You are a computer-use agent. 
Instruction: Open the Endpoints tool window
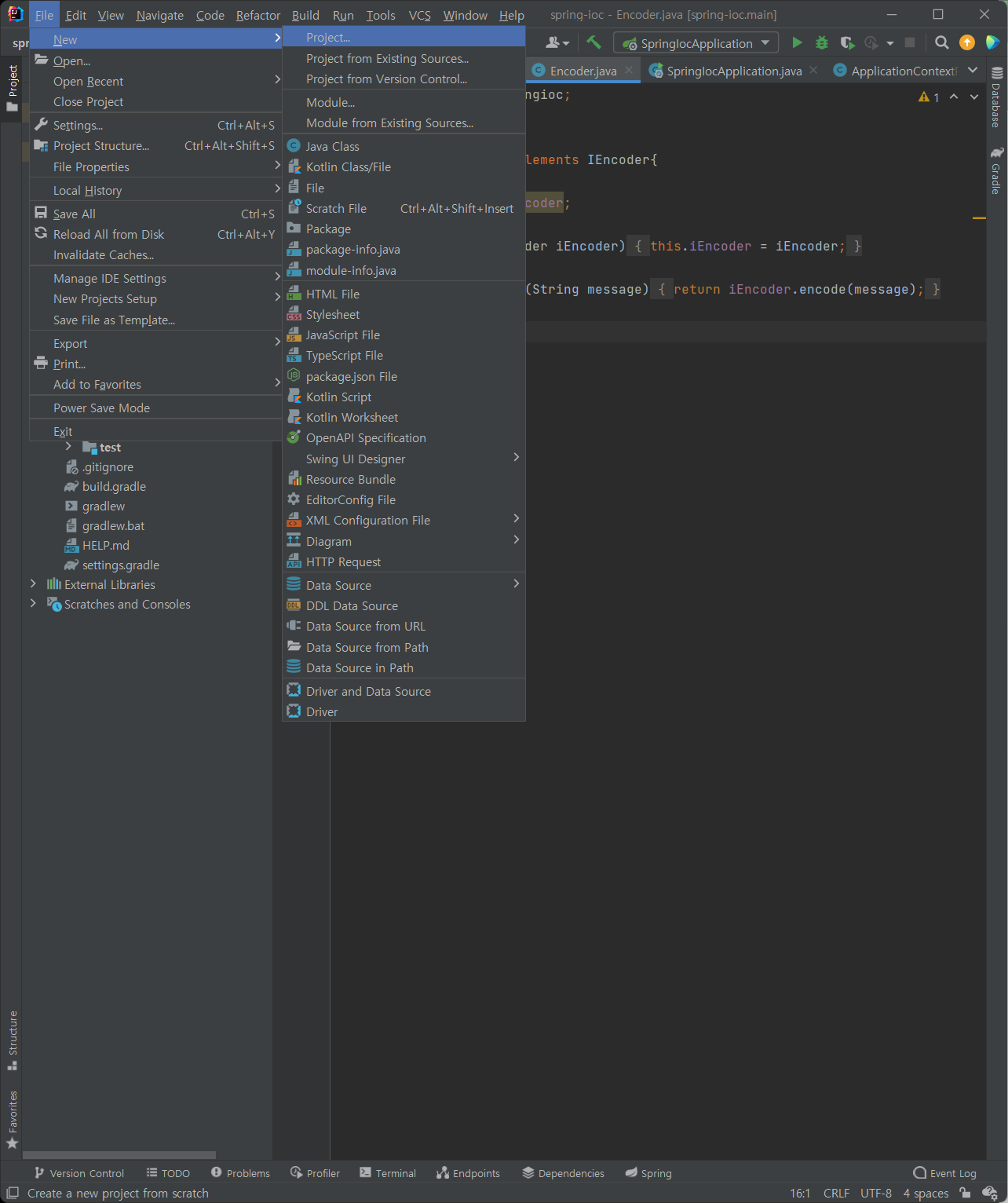click(x=468, y=1173)
